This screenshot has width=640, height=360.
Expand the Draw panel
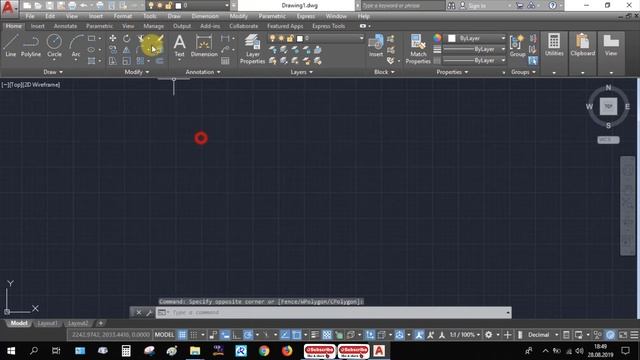point(53,72)
